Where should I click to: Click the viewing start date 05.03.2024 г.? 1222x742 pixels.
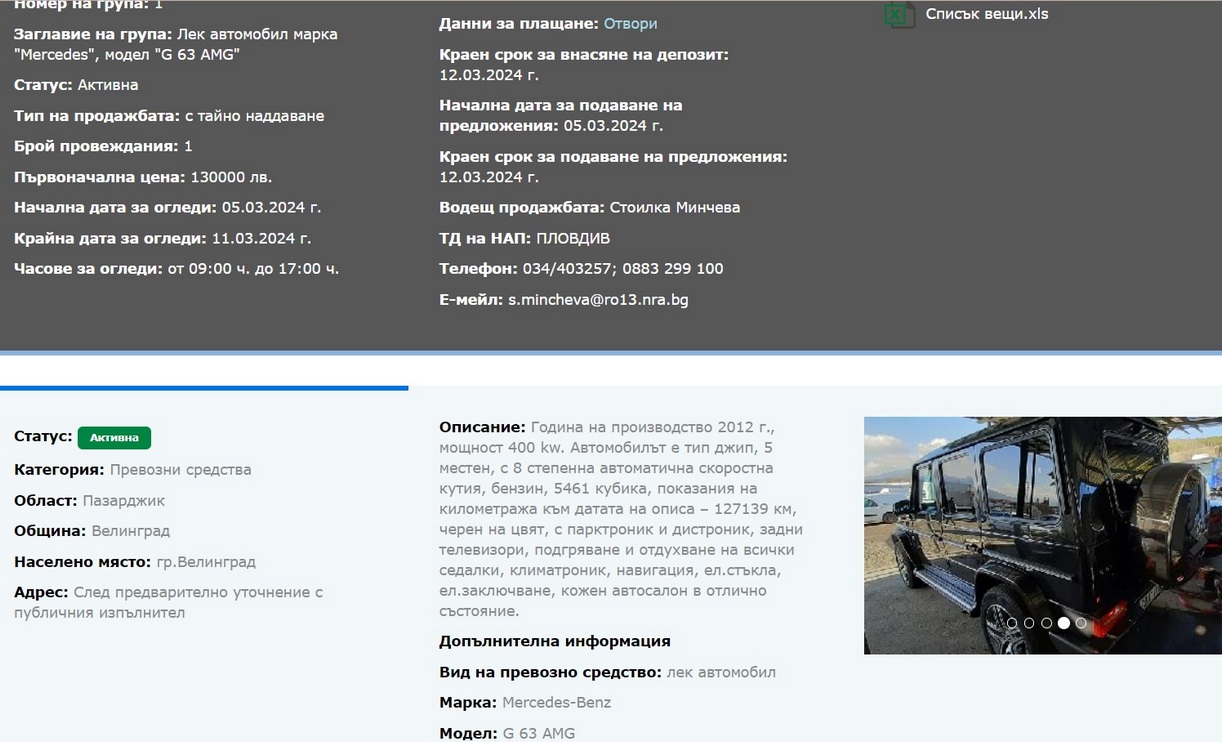point(271,207)
